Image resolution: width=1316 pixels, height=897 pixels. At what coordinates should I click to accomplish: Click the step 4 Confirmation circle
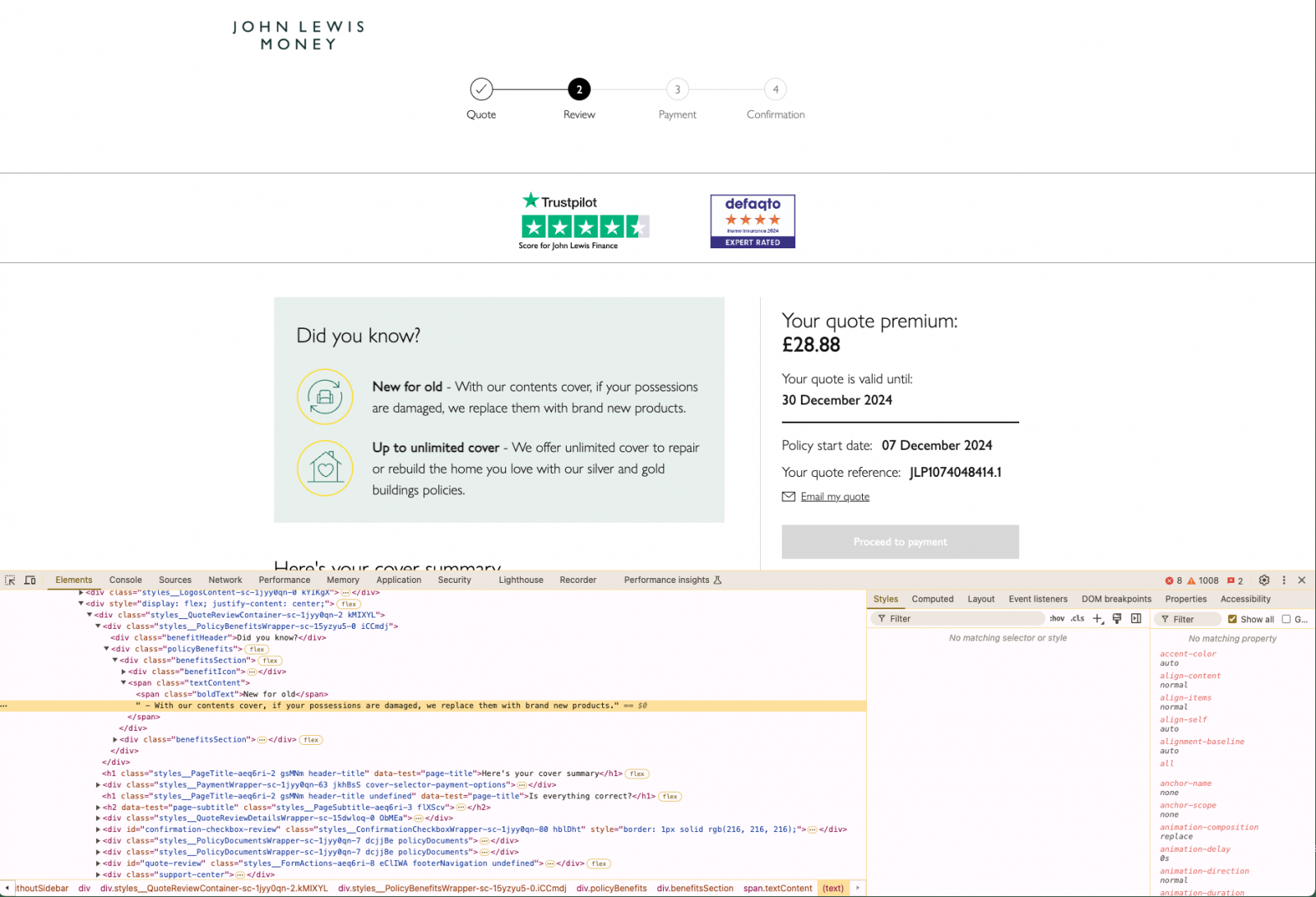pos(776,89)
